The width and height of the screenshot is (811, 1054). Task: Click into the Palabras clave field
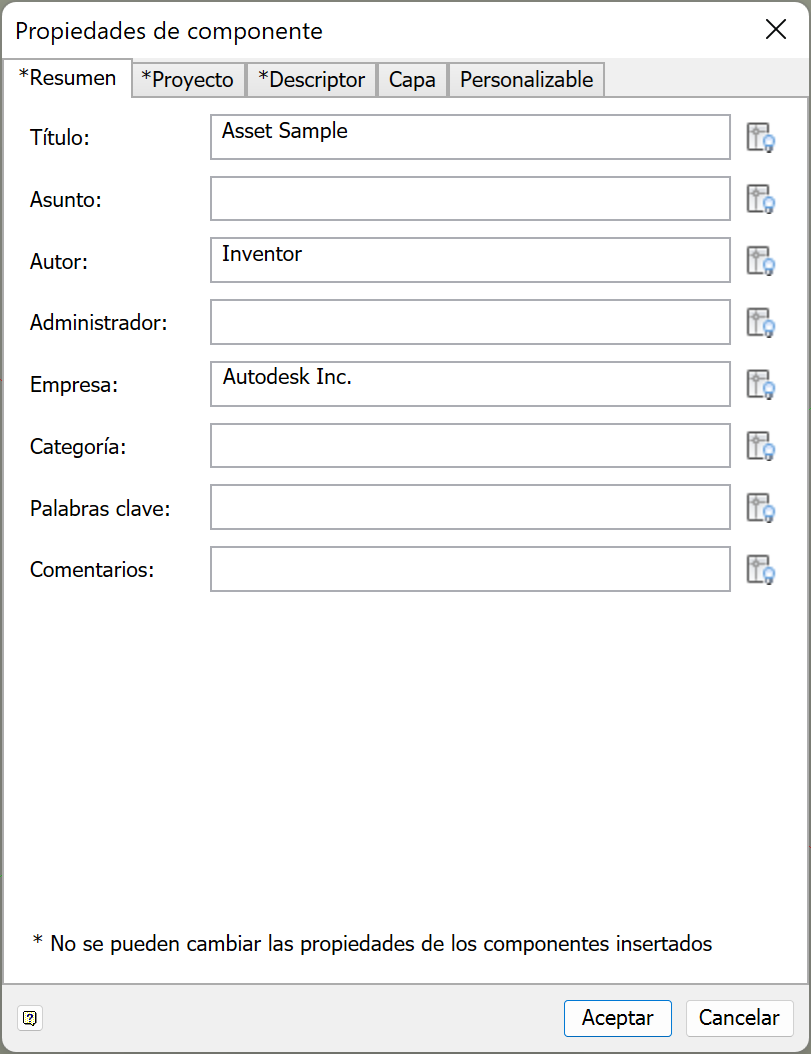(470, 508)
